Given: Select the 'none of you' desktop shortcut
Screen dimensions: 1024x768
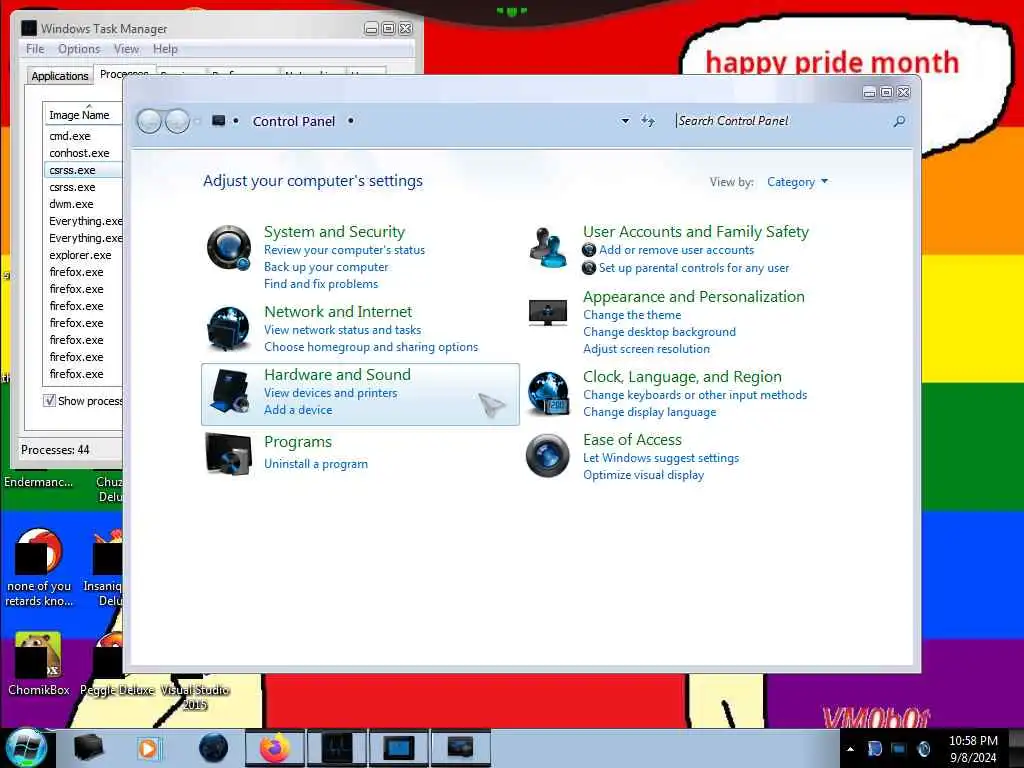Looking at the screenshot, I should tap(39, 568).
